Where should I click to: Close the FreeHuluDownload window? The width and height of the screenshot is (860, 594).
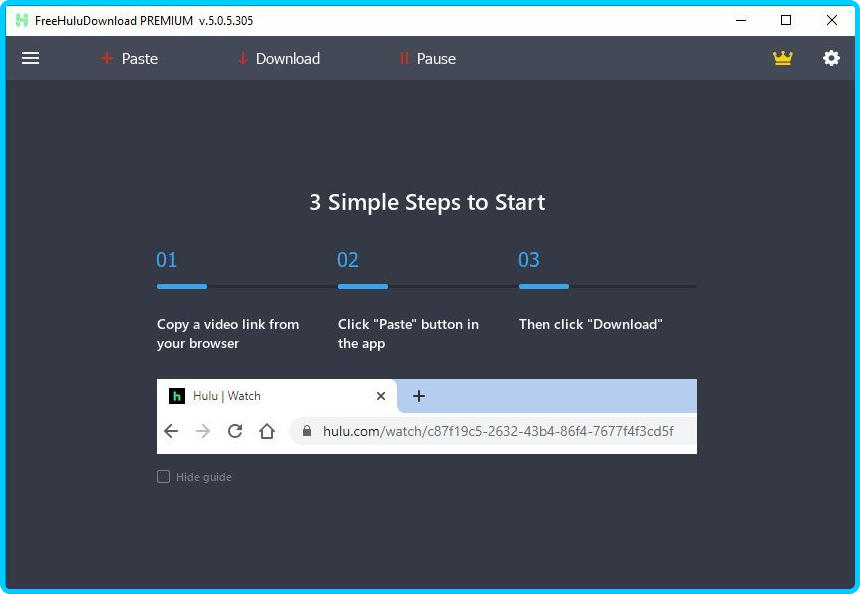(831, 20)
